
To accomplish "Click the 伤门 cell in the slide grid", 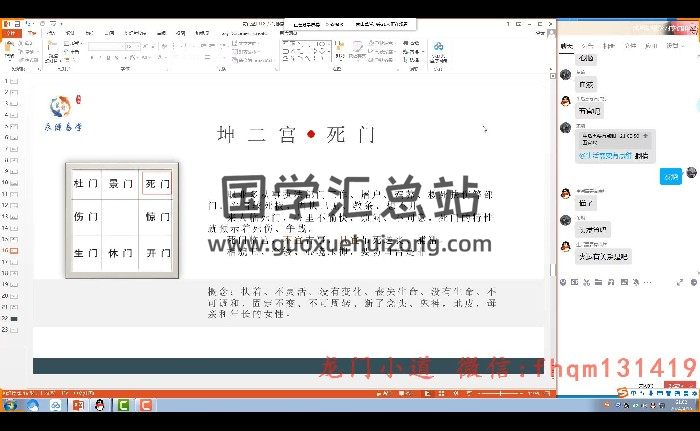I will tap(86, 217).
